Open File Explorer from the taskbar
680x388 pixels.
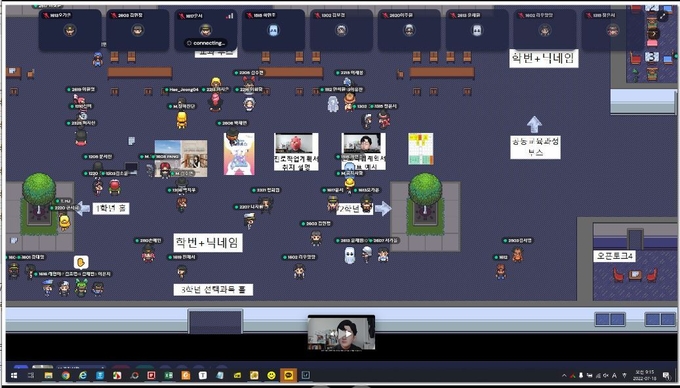tap(48, 375)
